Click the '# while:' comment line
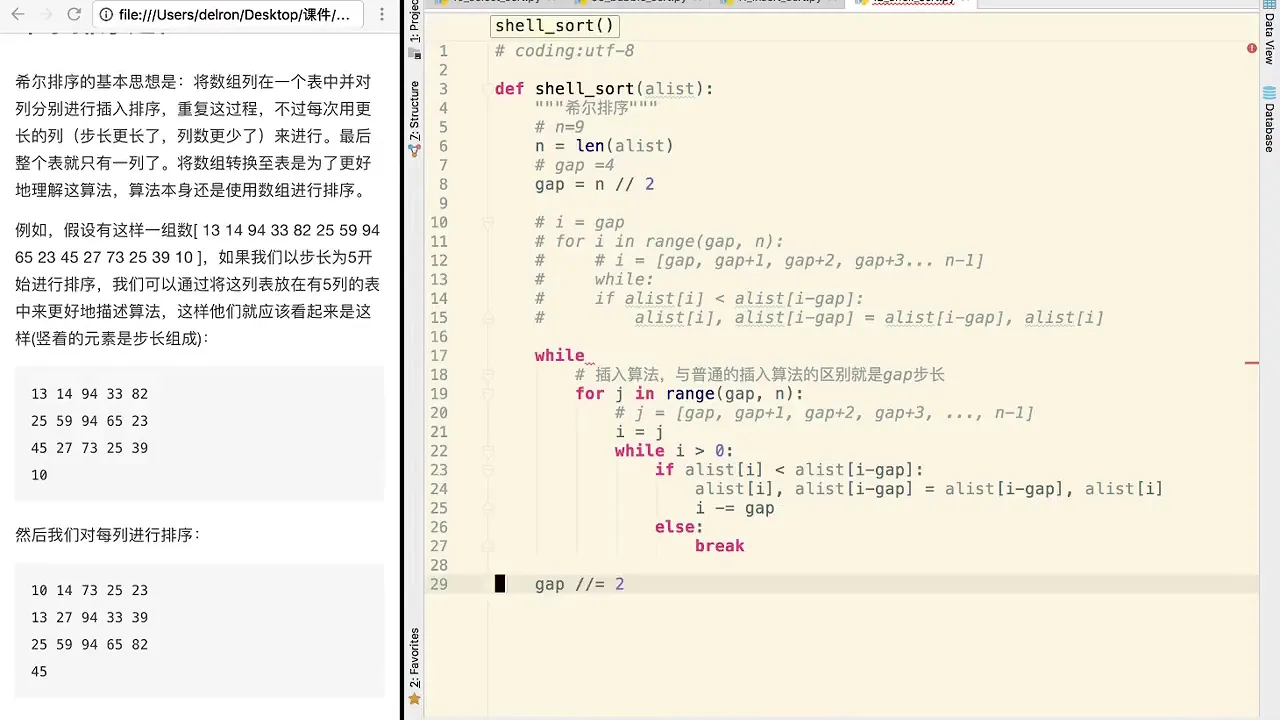Viewport: 1280px width, 720px height. (x=594, y=280)
